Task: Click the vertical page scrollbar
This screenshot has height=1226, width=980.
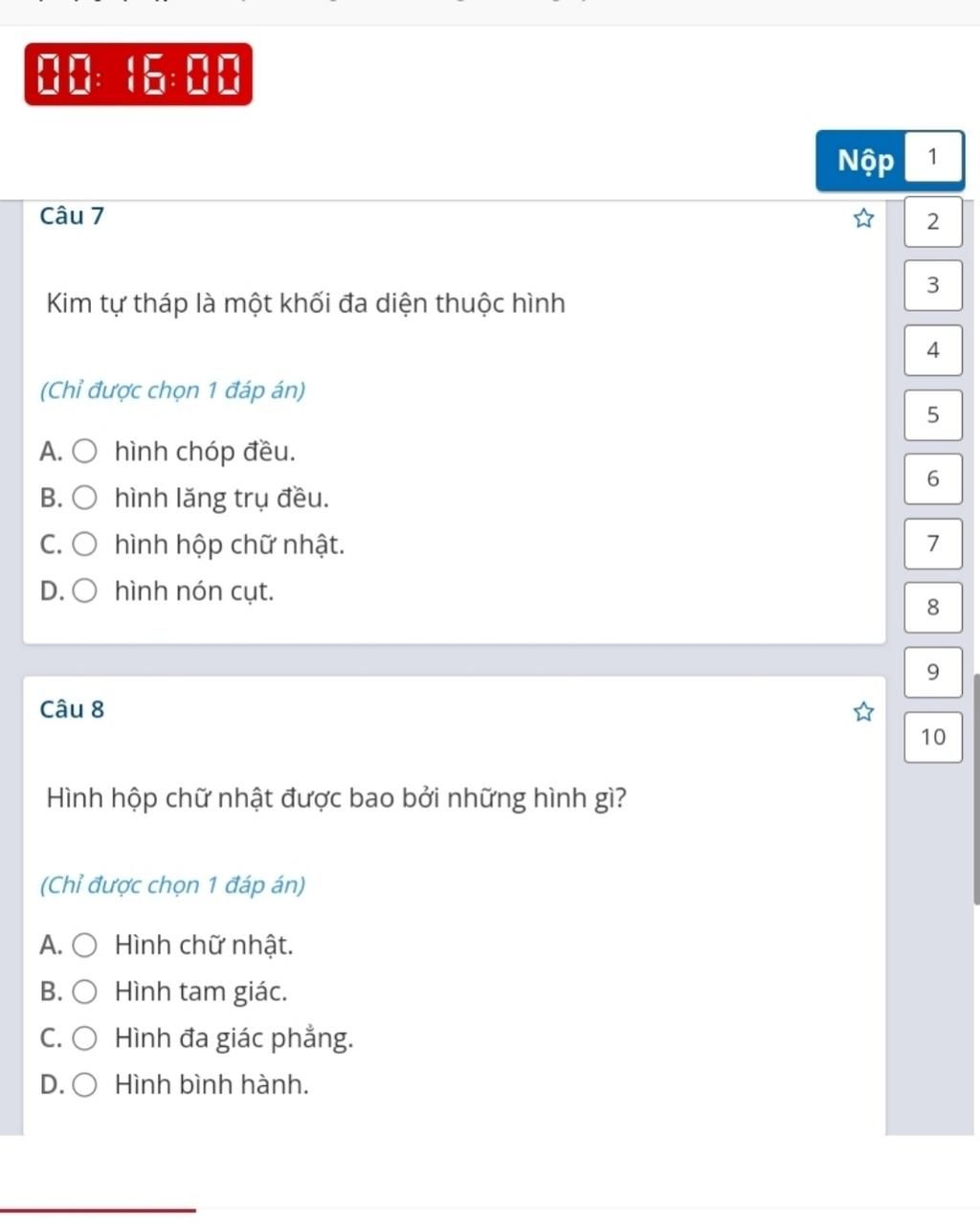Action: click(975, 789)
